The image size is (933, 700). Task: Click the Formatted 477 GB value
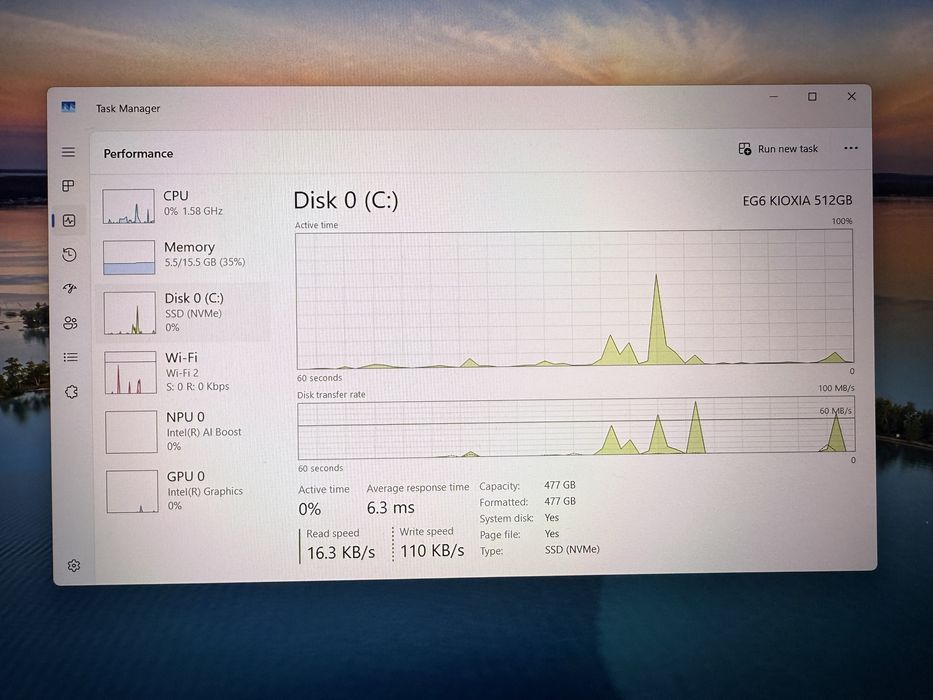[560, 501]
